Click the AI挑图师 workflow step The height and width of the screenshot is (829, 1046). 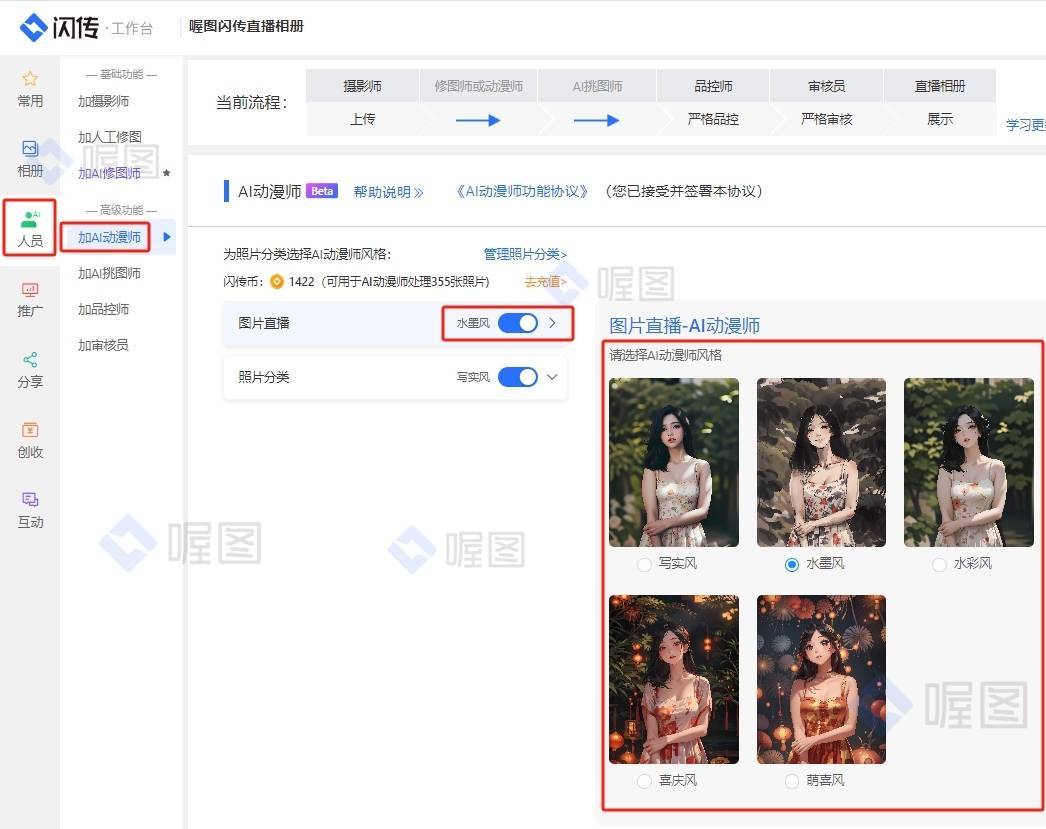point(597,102)
